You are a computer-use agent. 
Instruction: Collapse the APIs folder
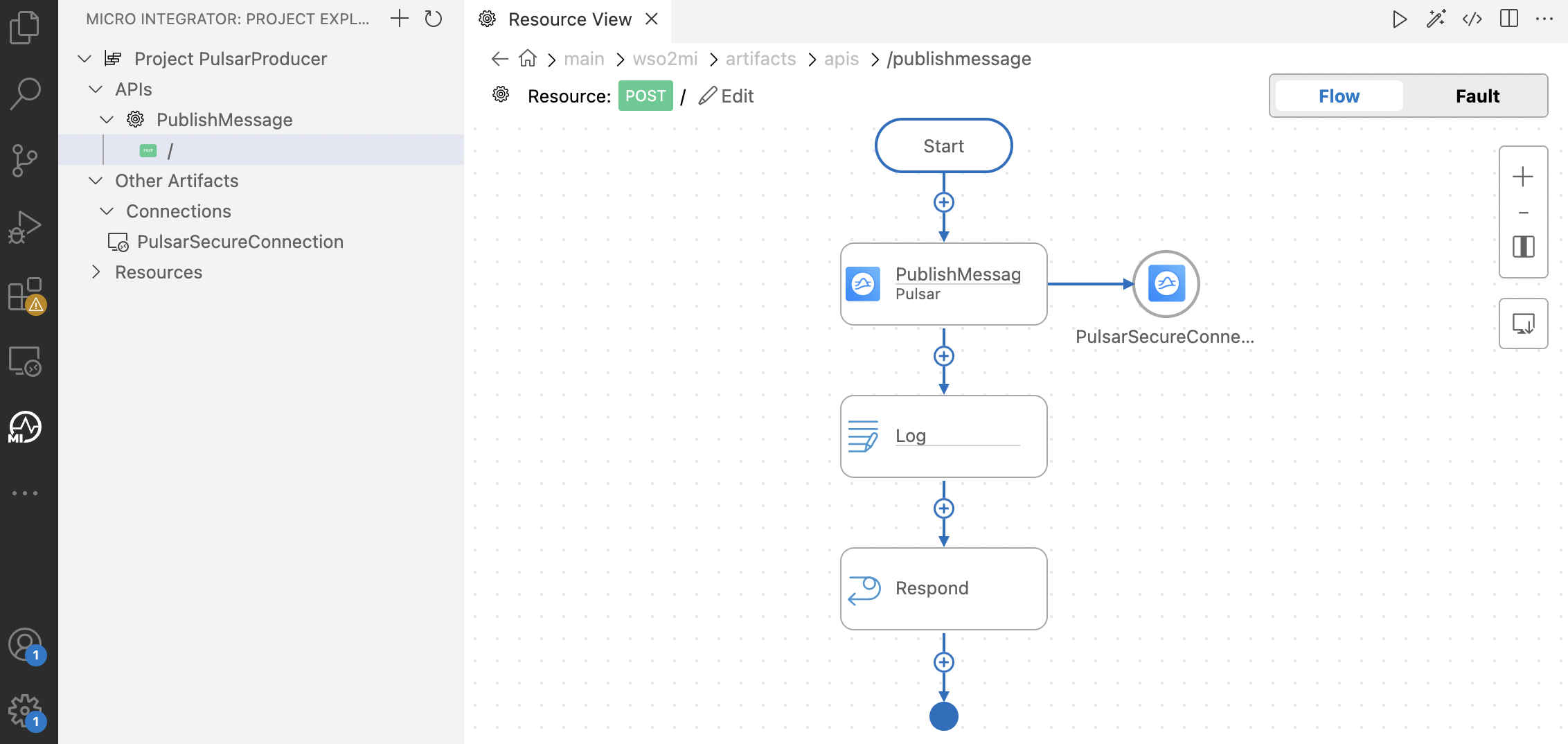point(96,89)
